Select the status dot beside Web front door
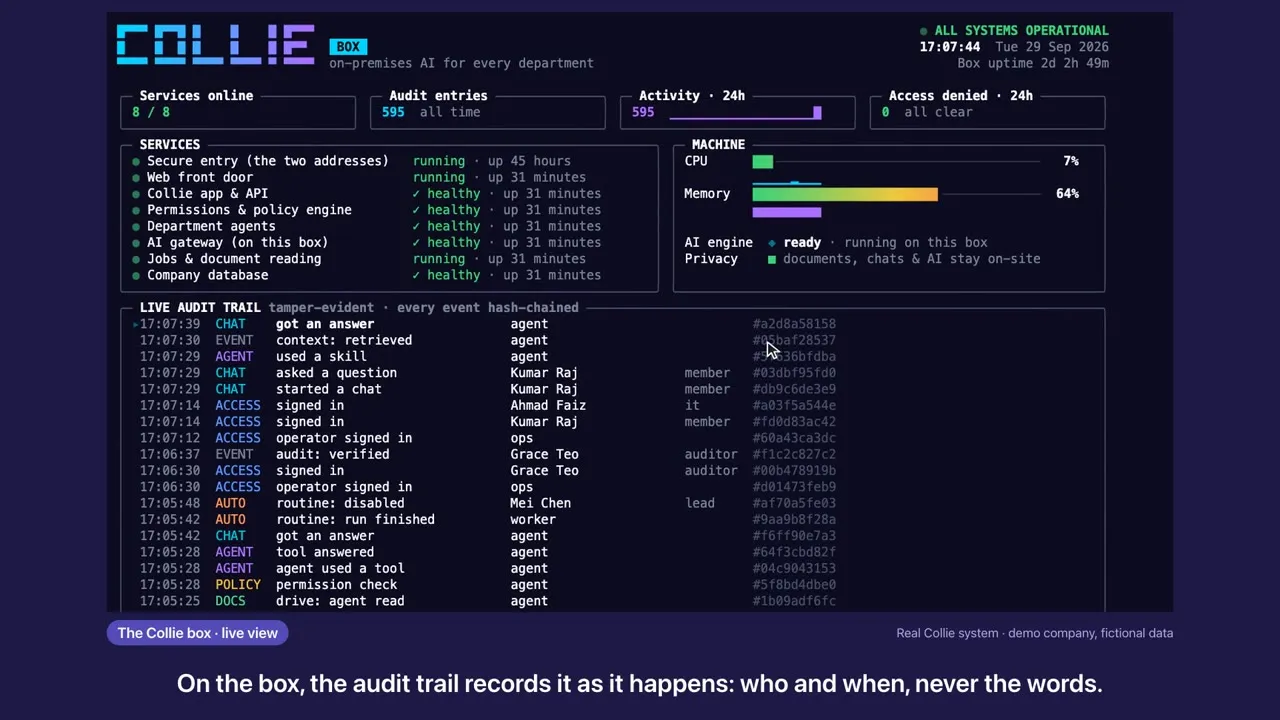The image size is (1280, 720). coord(136,177)
